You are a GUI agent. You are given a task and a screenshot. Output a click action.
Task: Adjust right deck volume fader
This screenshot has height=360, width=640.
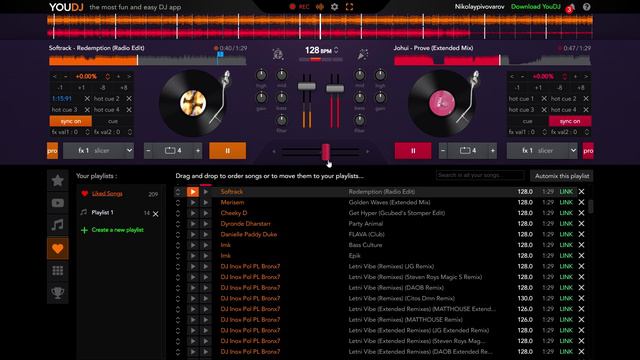335,89
